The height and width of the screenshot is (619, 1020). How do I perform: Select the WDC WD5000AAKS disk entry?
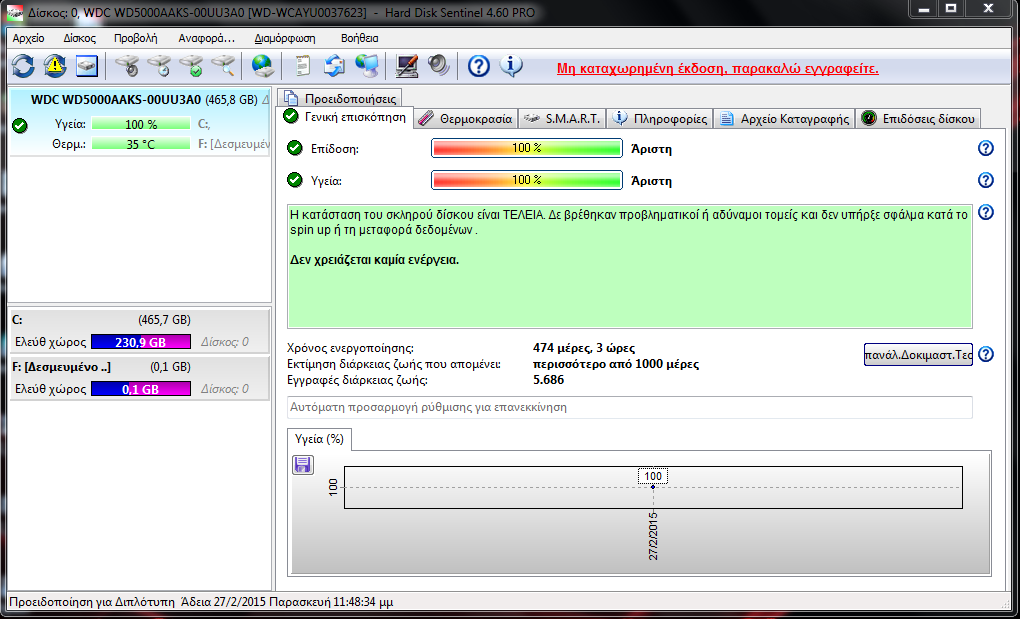click(x=140, y=122)
